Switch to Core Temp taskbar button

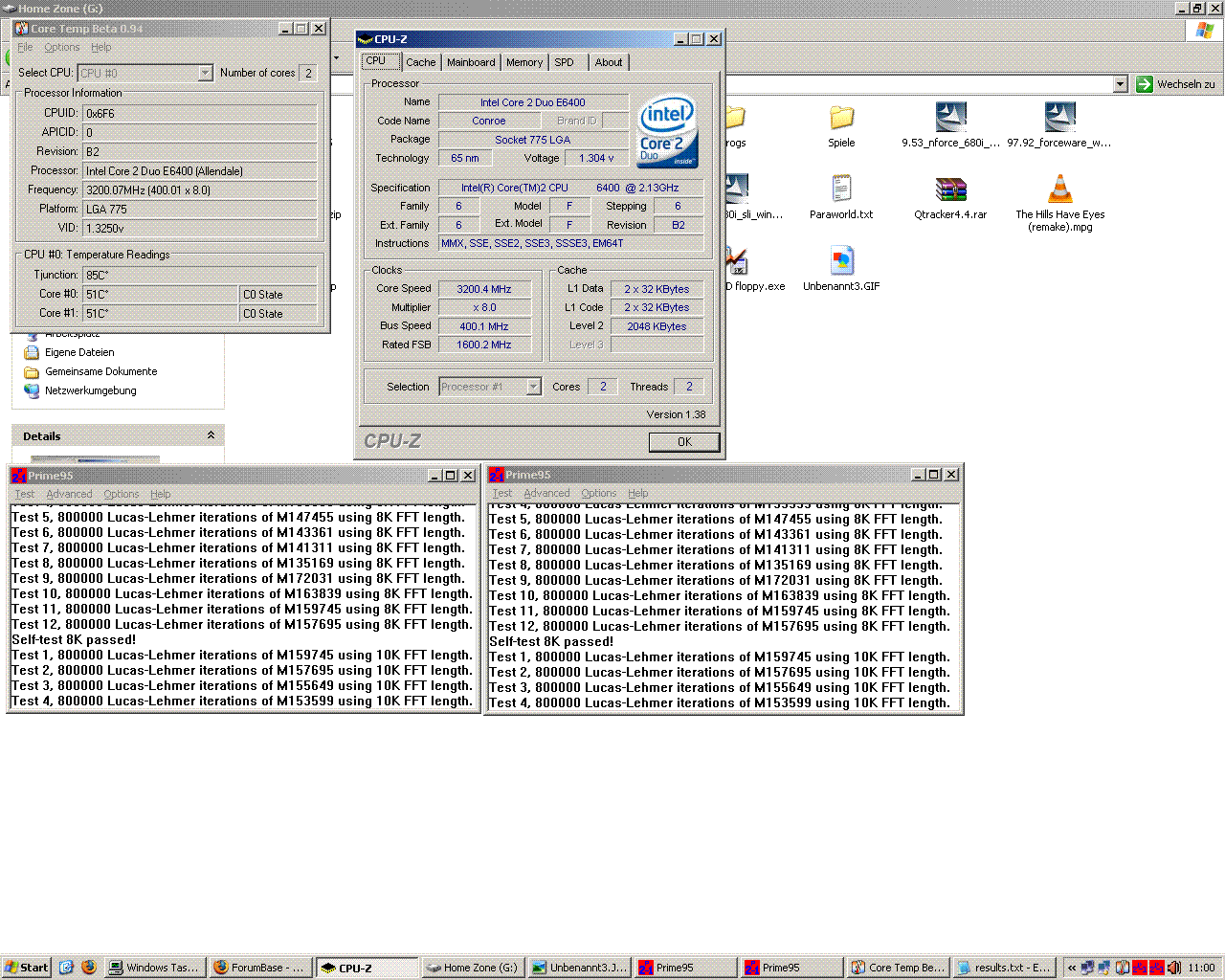point(898,968)
